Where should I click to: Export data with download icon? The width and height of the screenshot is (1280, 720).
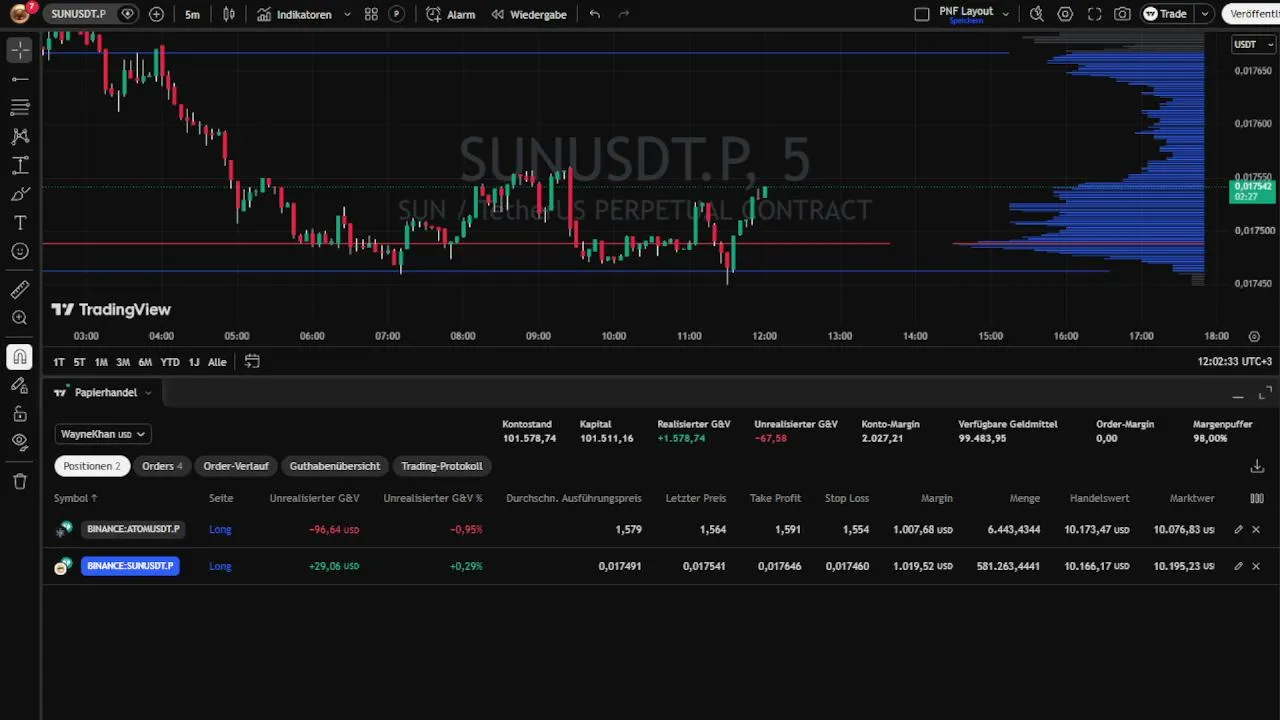coord(1257,466)
